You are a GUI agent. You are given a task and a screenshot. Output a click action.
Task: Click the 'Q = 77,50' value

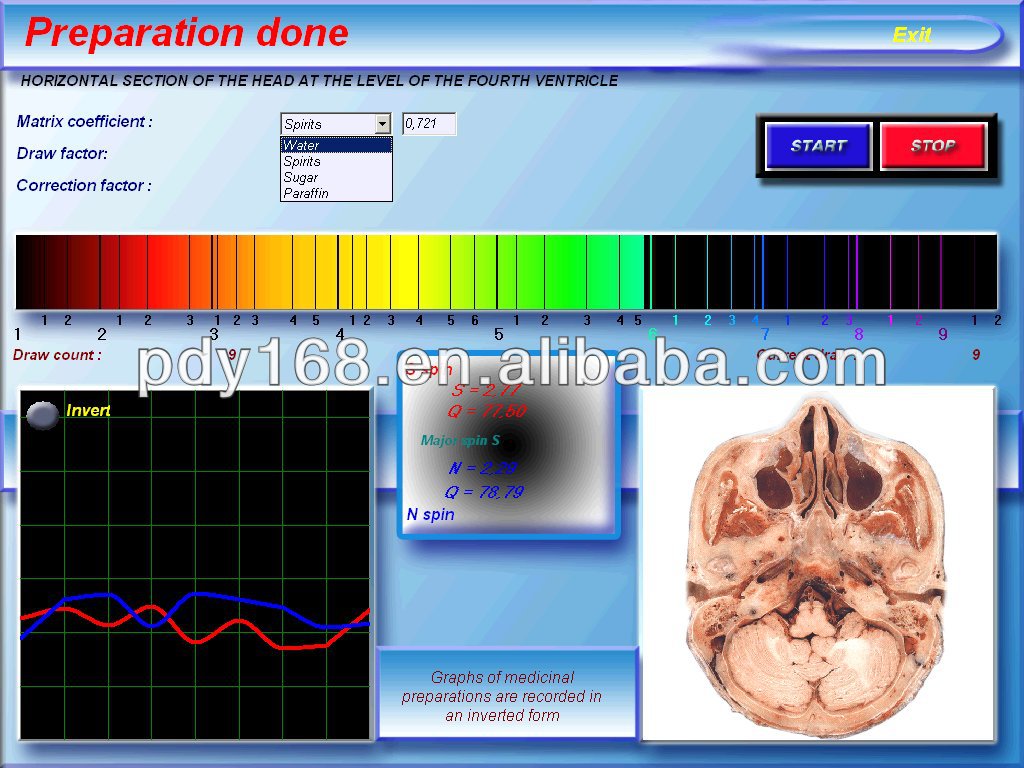point(487,411)
